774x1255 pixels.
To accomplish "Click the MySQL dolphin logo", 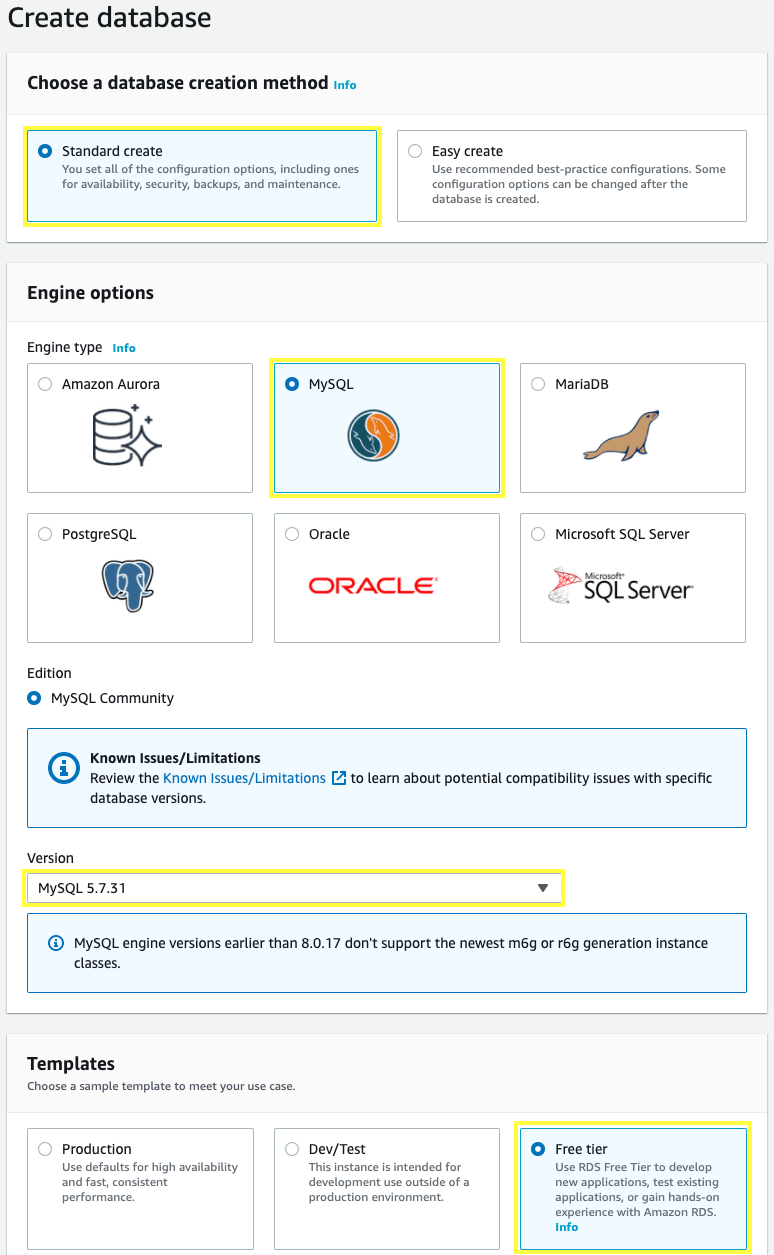I will click(x=374, y=436).
